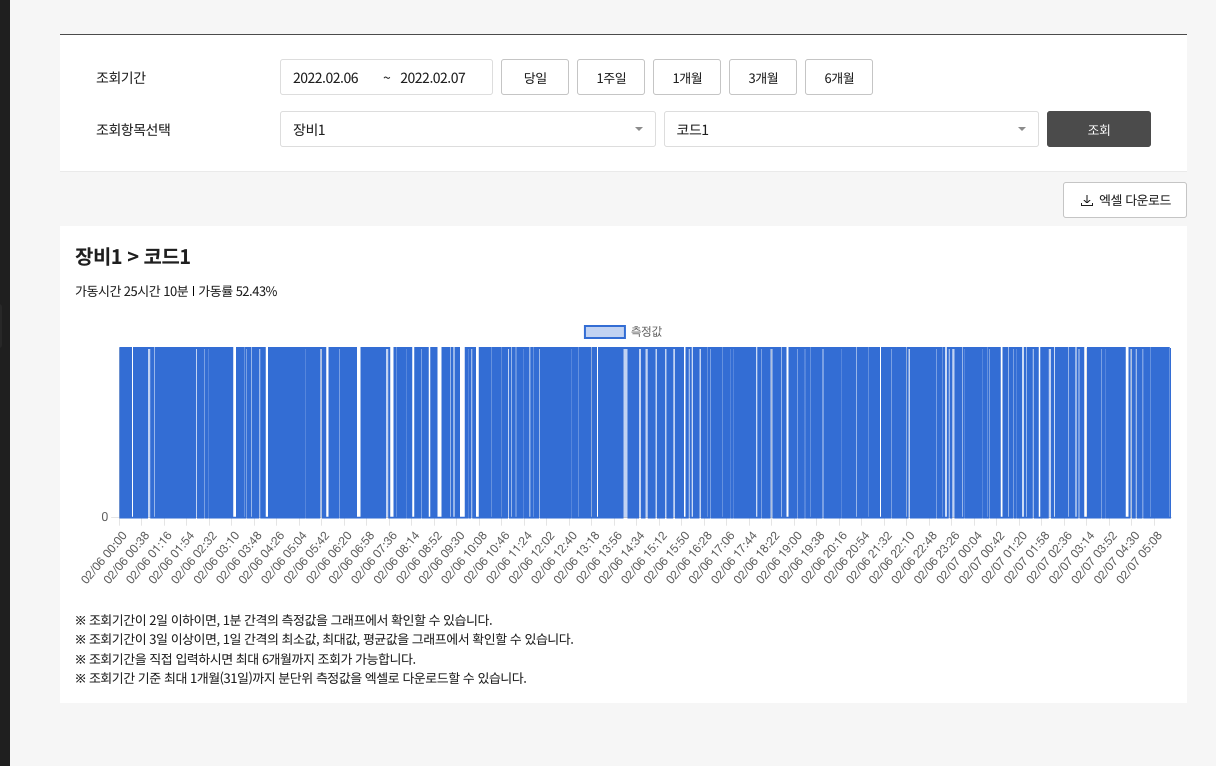1216x766 pixels.
Task: Click the start date 2022.02.06 field
Action: [x=326, y=78]
